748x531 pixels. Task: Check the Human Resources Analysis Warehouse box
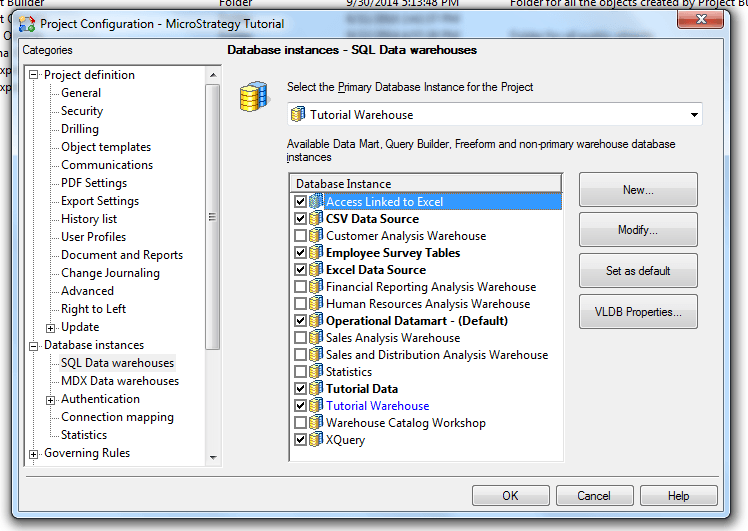301,304
